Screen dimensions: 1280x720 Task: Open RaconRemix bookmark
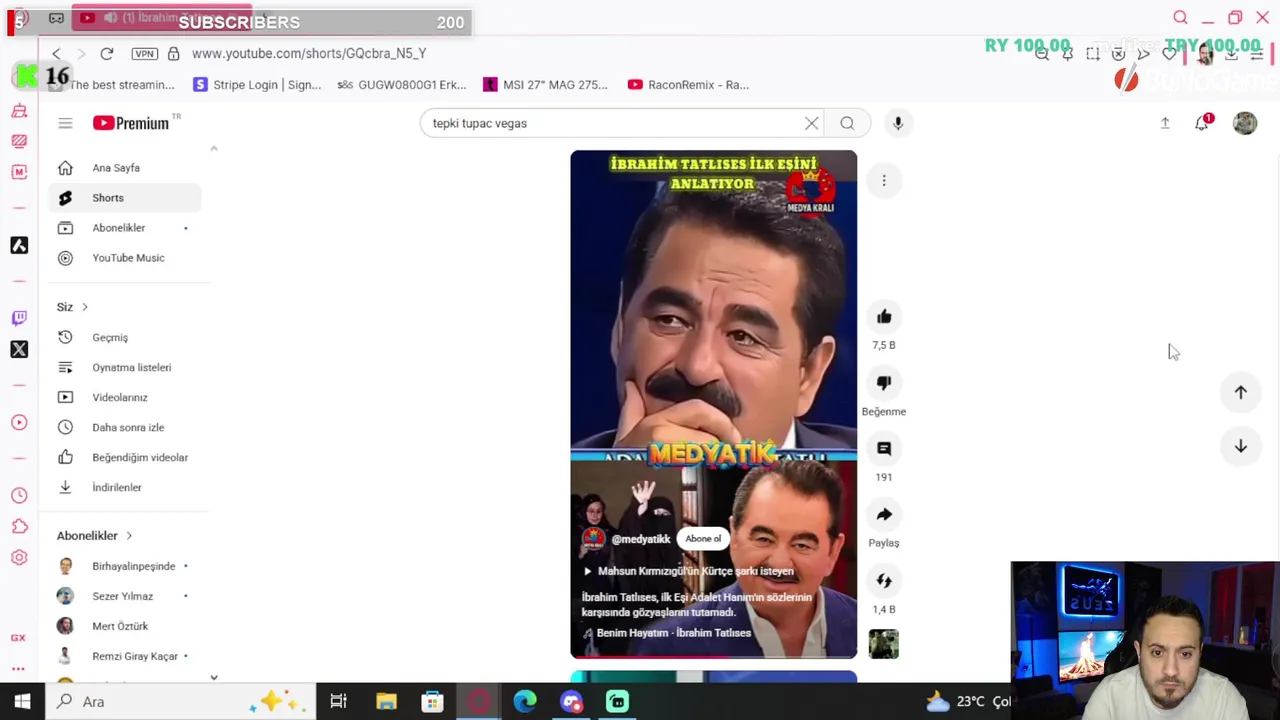click(x=688, y=85)
